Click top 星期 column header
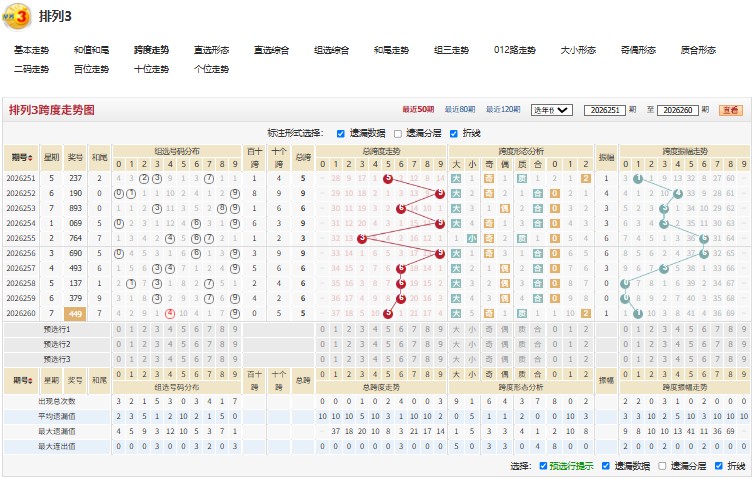The image size is (753, 479). (x=51, y=158)
